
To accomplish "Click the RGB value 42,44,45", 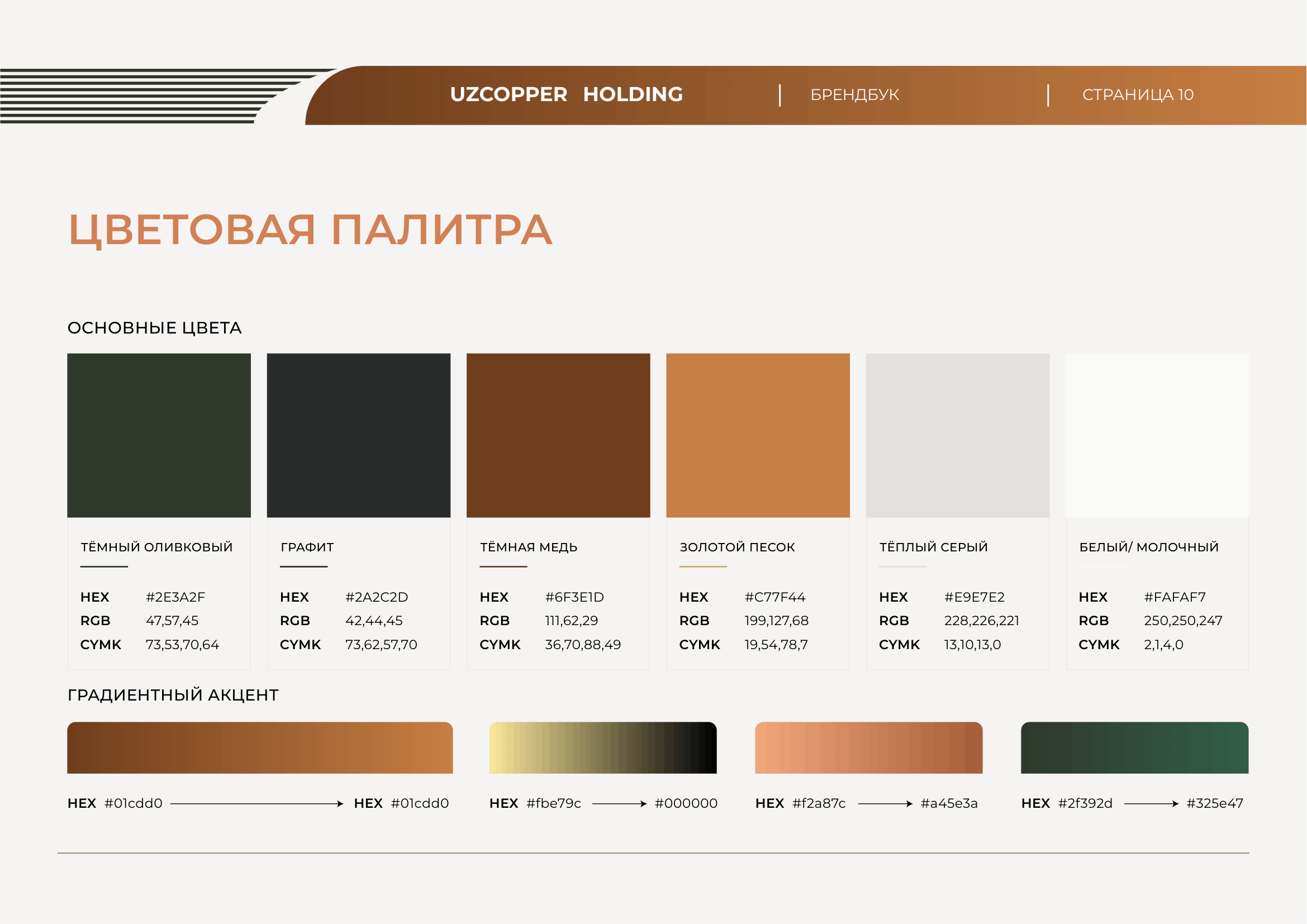I will pos(374,621).
